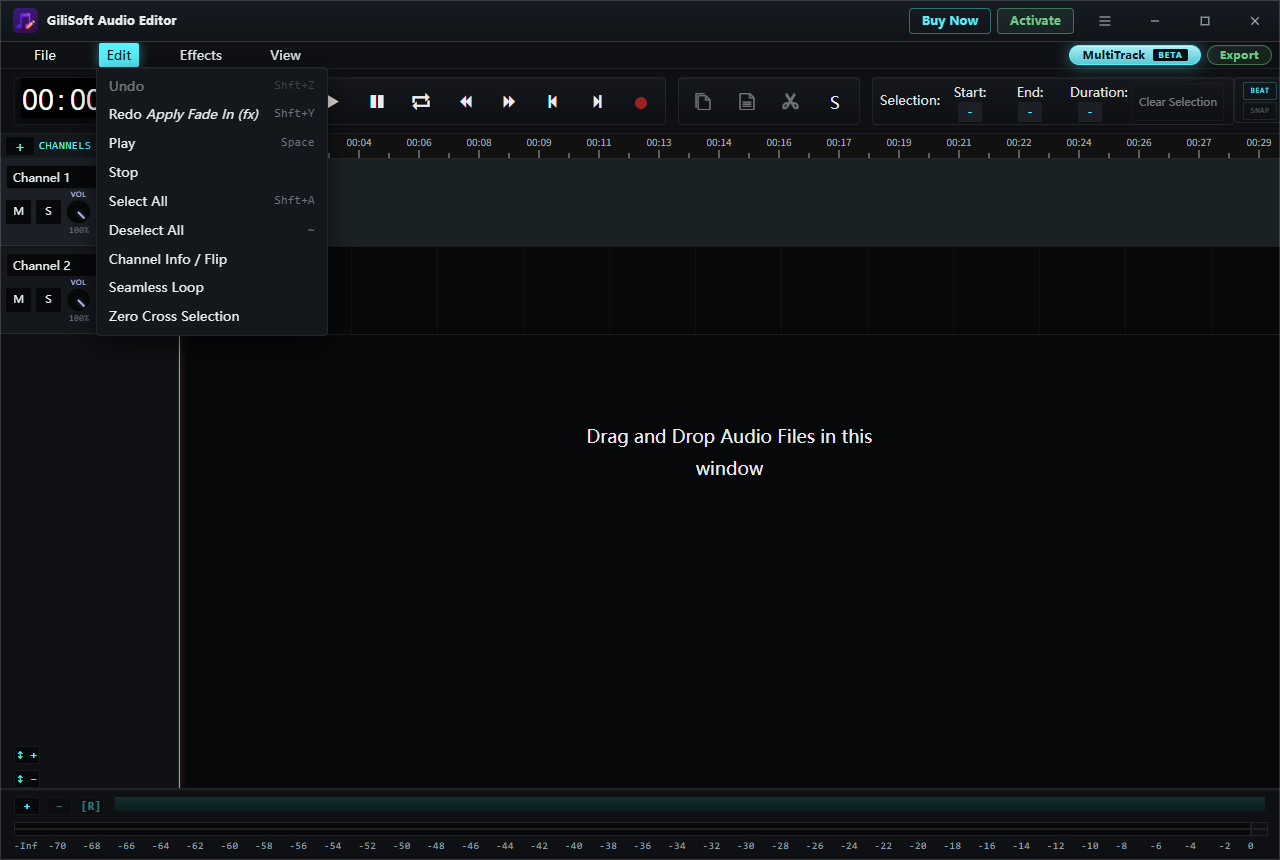Choose Select All in Edit menu
This screenshot has height=860, width=1280.
[x=212, y=201]
